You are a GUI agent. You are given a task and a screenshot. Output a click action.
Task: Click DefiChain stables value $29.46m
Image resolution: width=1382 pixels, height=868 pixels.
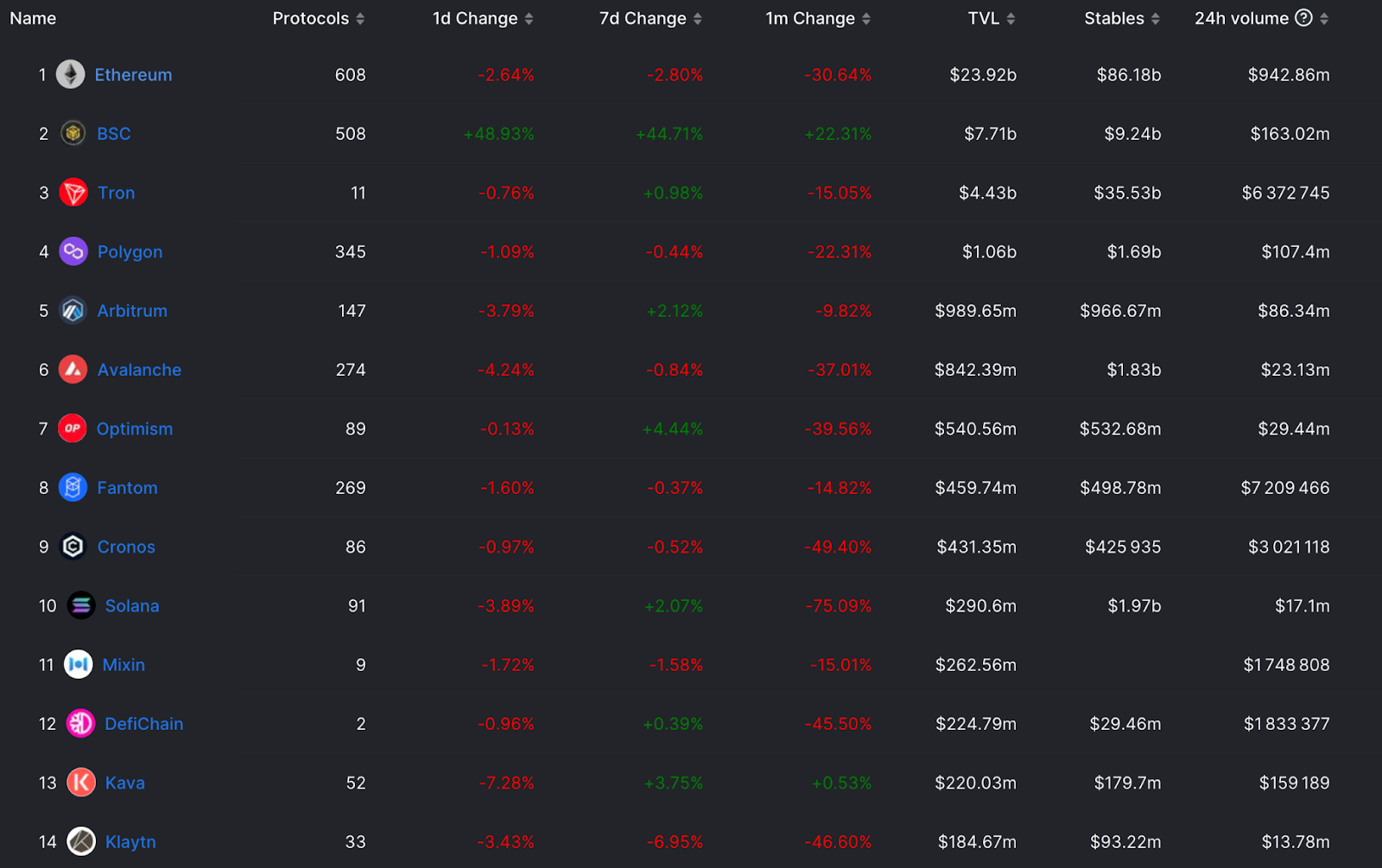[x=1125, y=724]
